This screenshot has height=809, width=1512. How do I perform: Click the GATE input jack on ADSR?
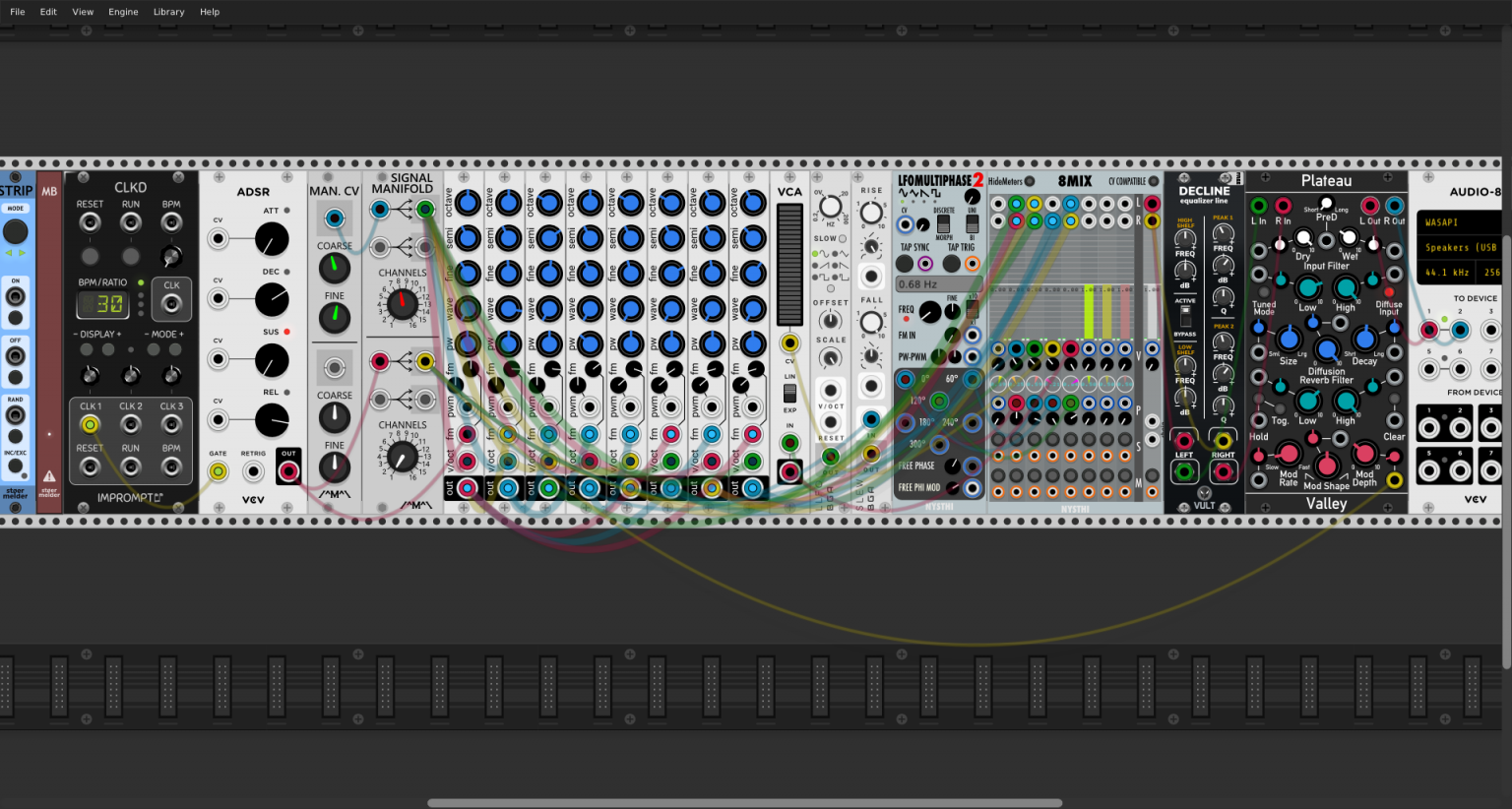pyautogui.click(x=218, y=471)
